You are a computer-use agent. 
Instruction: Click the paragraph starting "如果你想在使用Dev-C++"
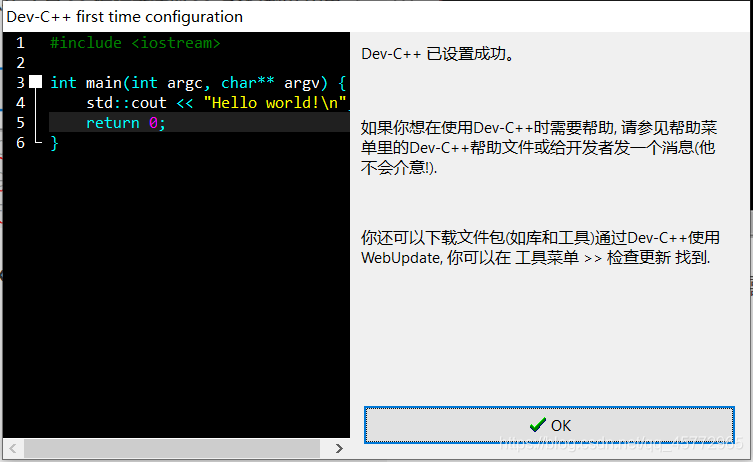pos(539,147)
